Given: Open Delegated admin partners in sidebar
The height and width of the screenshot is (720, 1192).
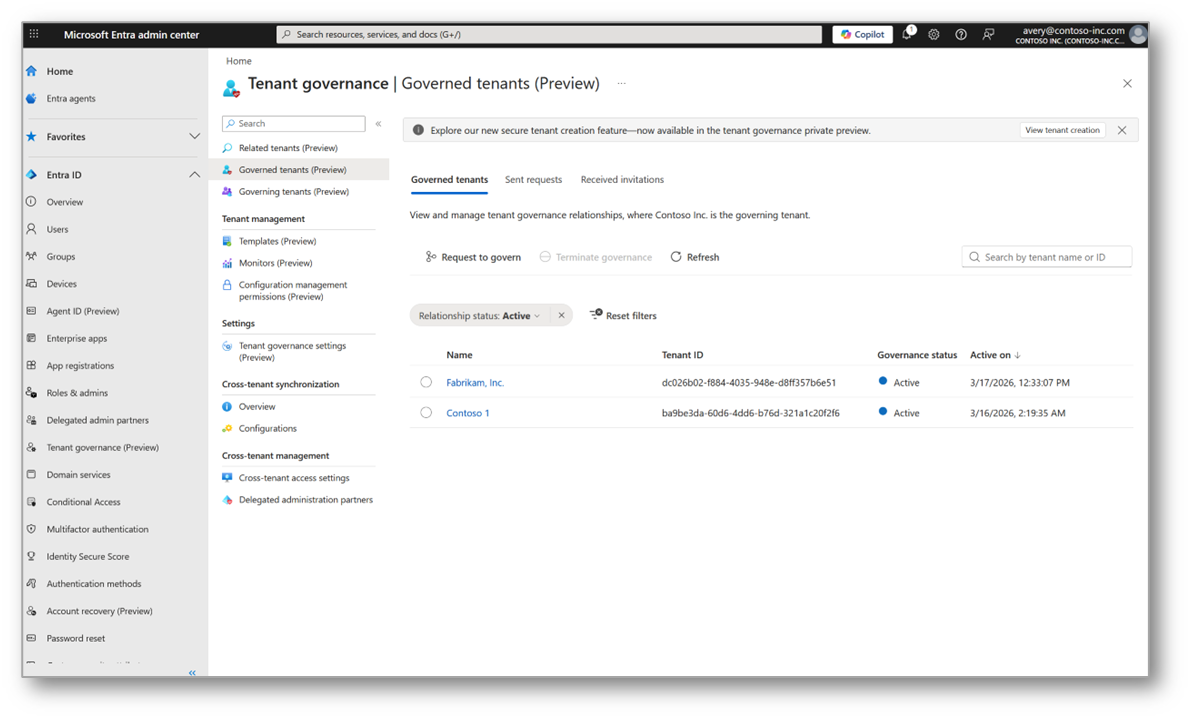Looking at the screenshot, I should tap(97, 420).
